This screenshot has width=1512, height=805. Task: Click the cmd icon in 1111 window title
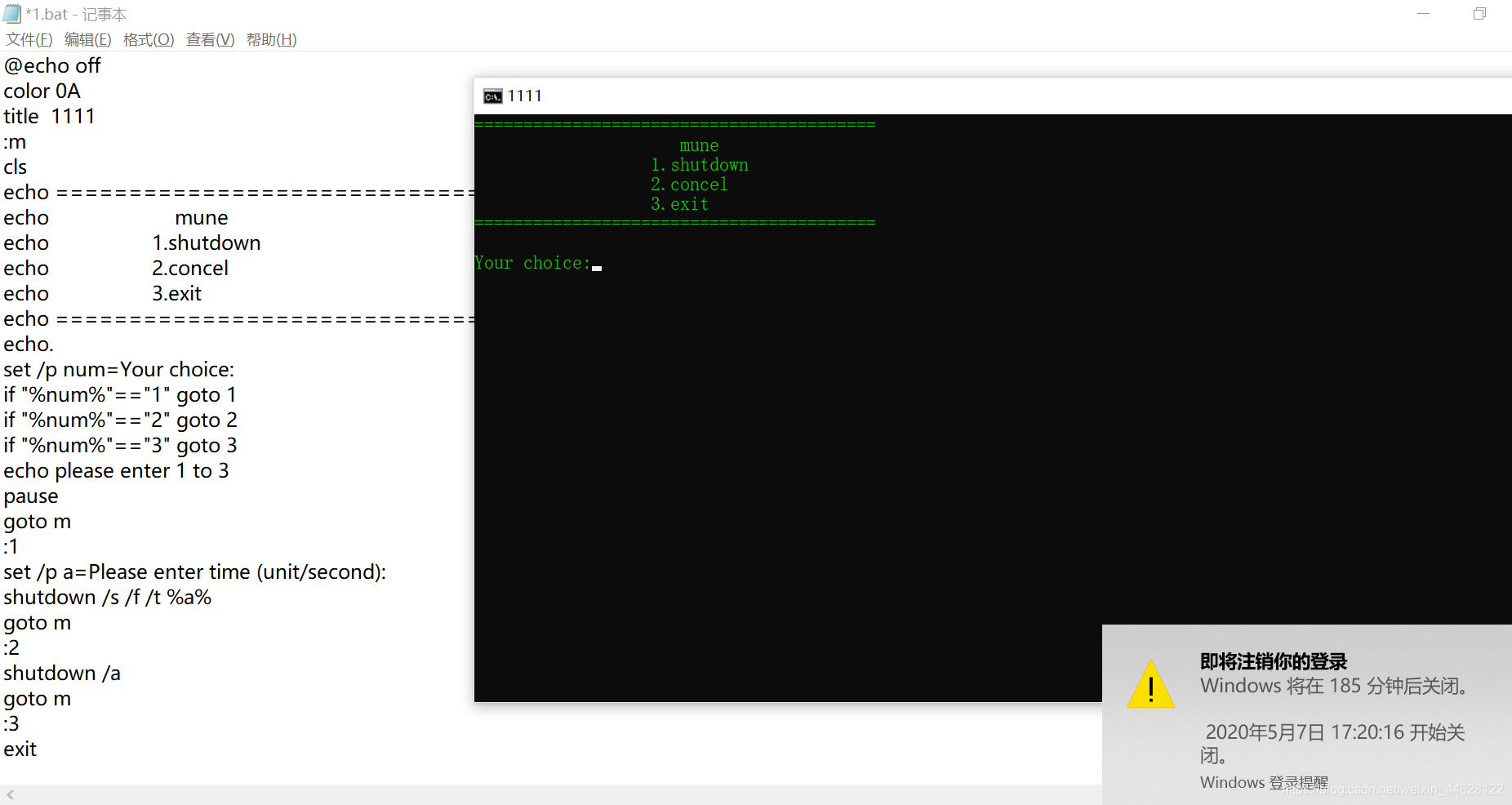tap(492, 96)
